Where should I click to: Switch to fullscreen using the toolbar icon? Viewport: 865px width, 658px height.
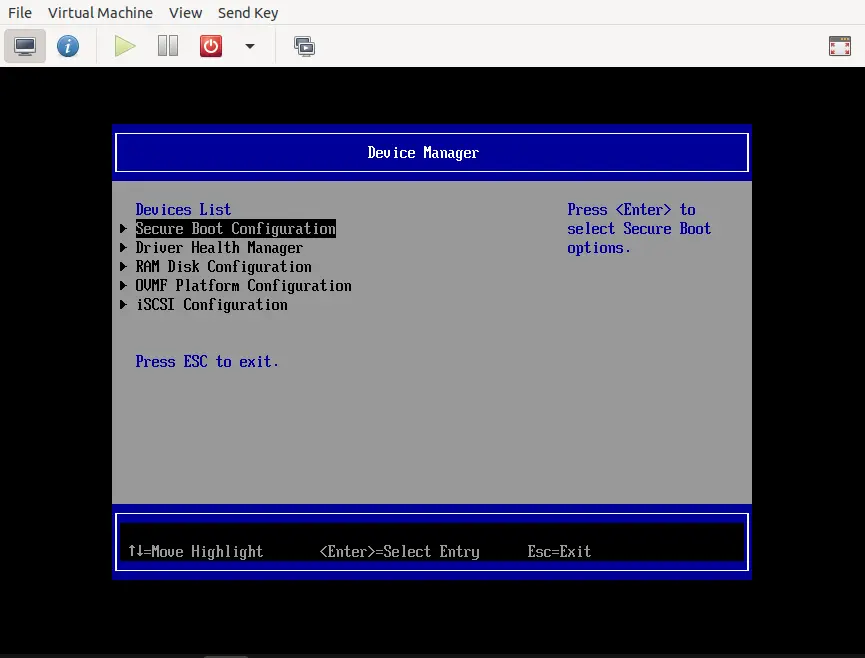click(839, 46)
